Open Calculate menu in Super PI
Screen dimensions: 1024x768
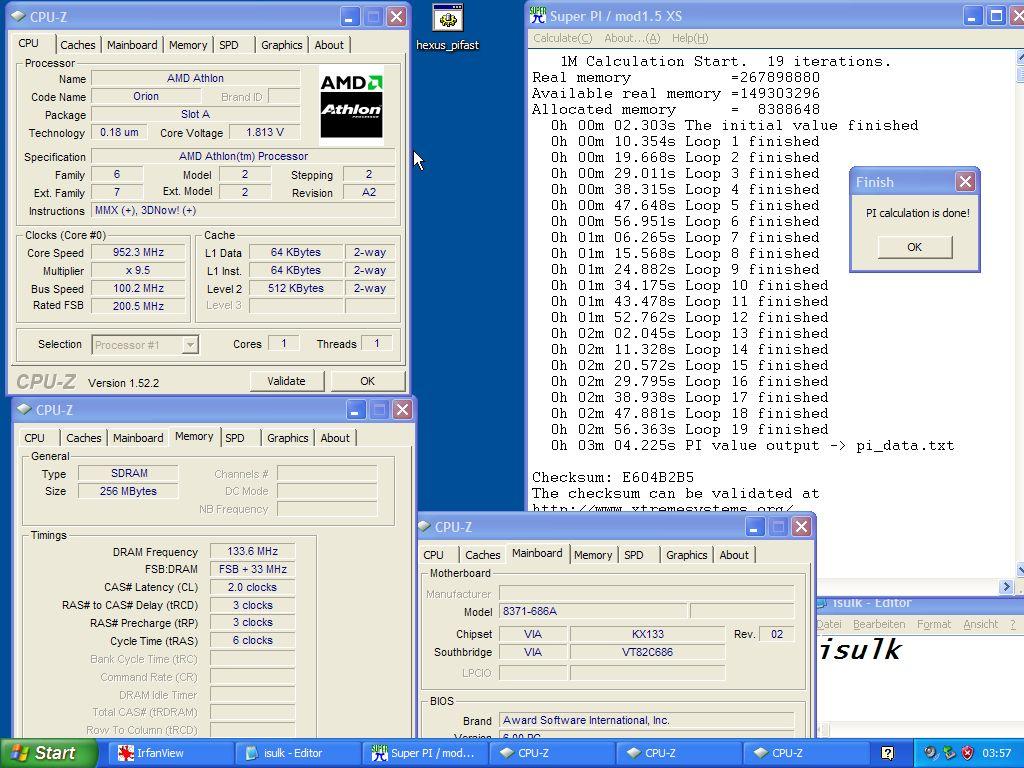point(562,38)
